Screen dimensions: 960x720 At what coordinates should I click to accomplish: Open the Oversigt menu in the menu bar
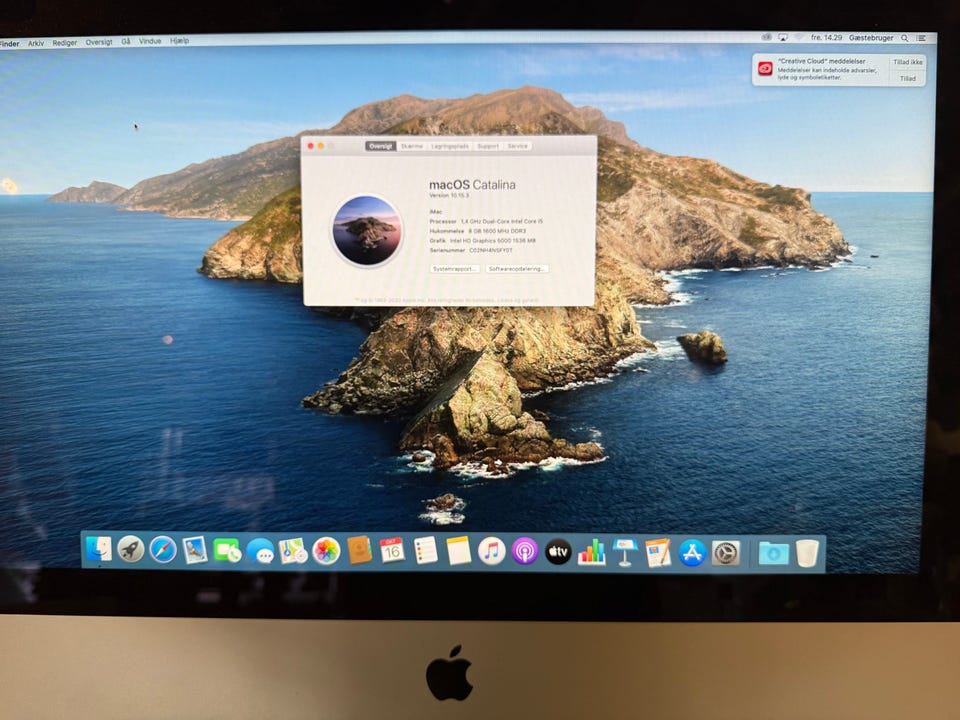tap(99, 42)
